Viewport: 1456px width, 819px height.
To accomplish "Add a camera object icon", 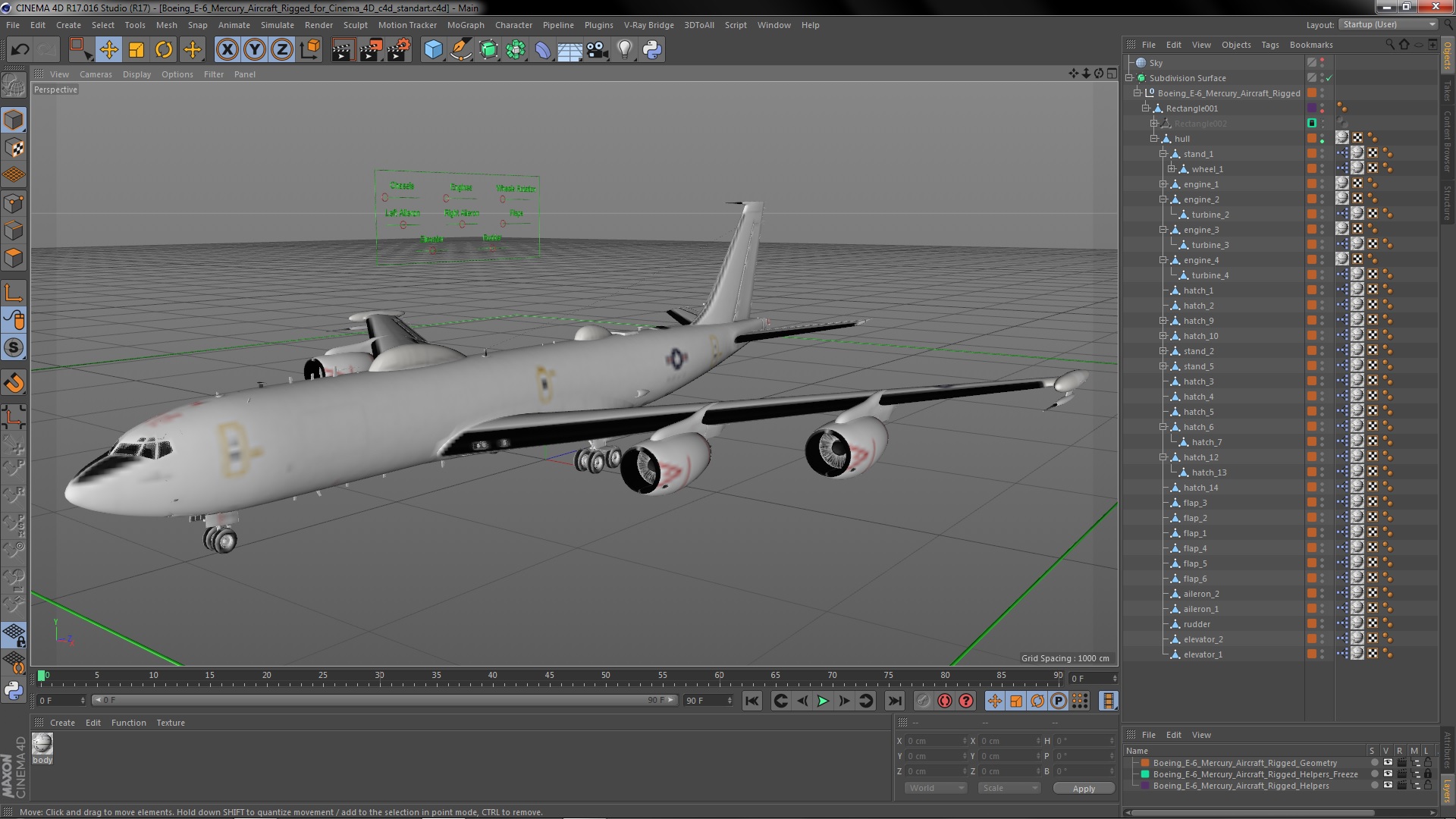I will 597,50.
